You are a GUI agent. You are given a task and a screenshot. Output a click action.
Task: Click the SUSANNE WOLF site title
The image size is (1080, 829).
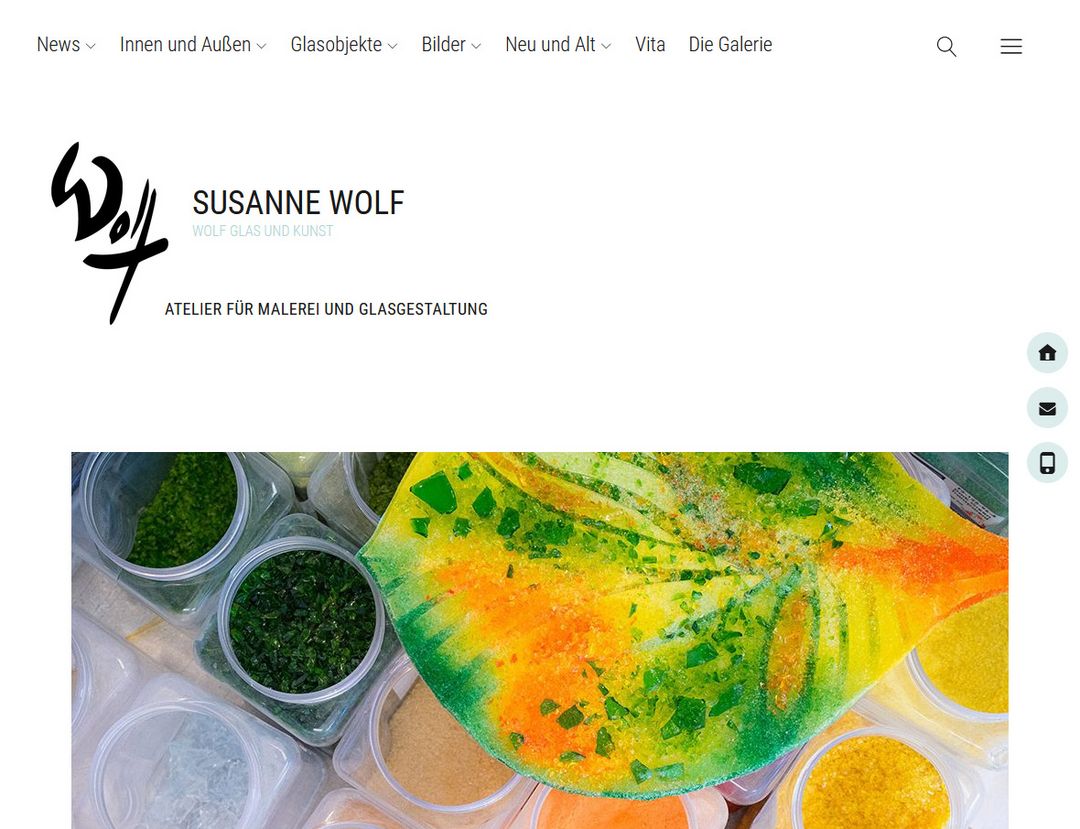(298, 202)
